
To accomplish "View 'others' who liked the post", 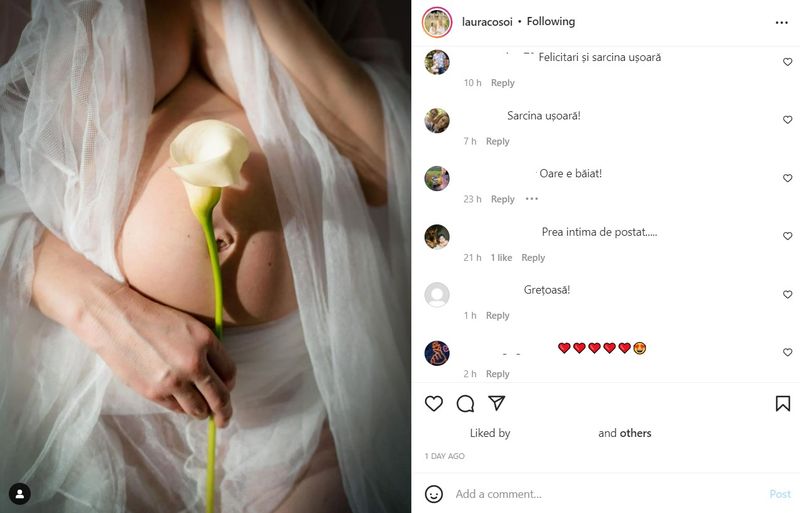I will 635,433.
